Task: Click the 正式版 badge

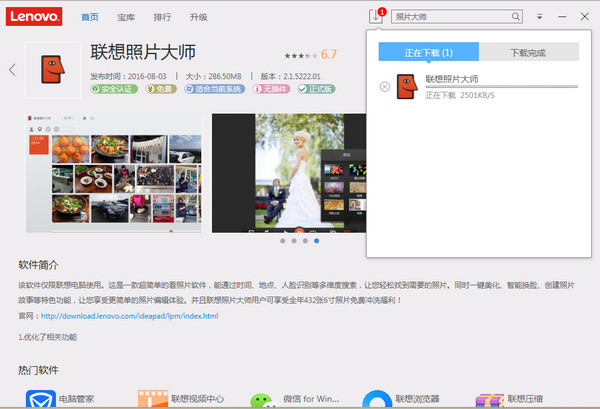Action: tap(316, 89)
